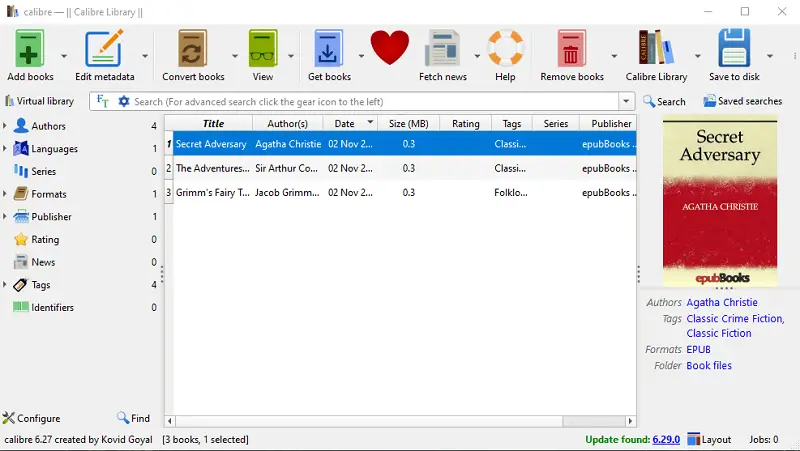Open the EPUB format link
The image size is (800, 451).
pyautogui.click(x=698, y=349)
